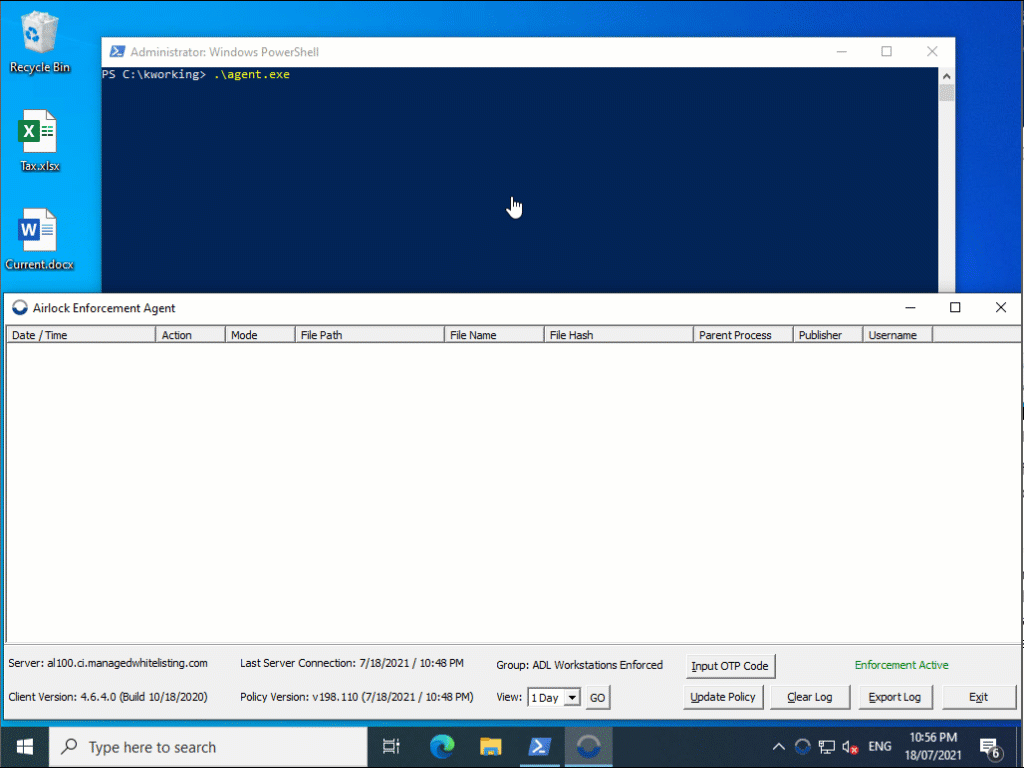Click the Last Server Connection text
Viewport: 1024px width, 768px height.
click(x=352, y=664)
